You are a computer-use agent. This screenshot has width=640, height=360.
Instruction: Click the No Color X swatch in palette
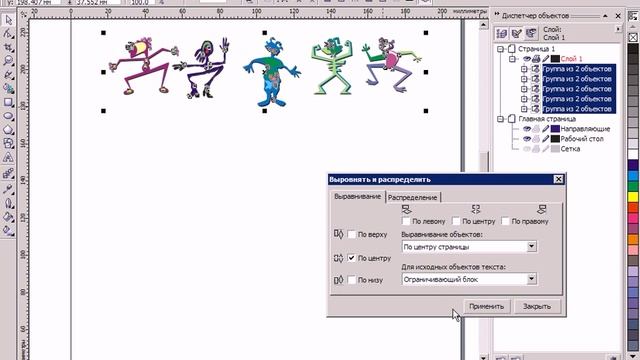(x=633, y=37)
